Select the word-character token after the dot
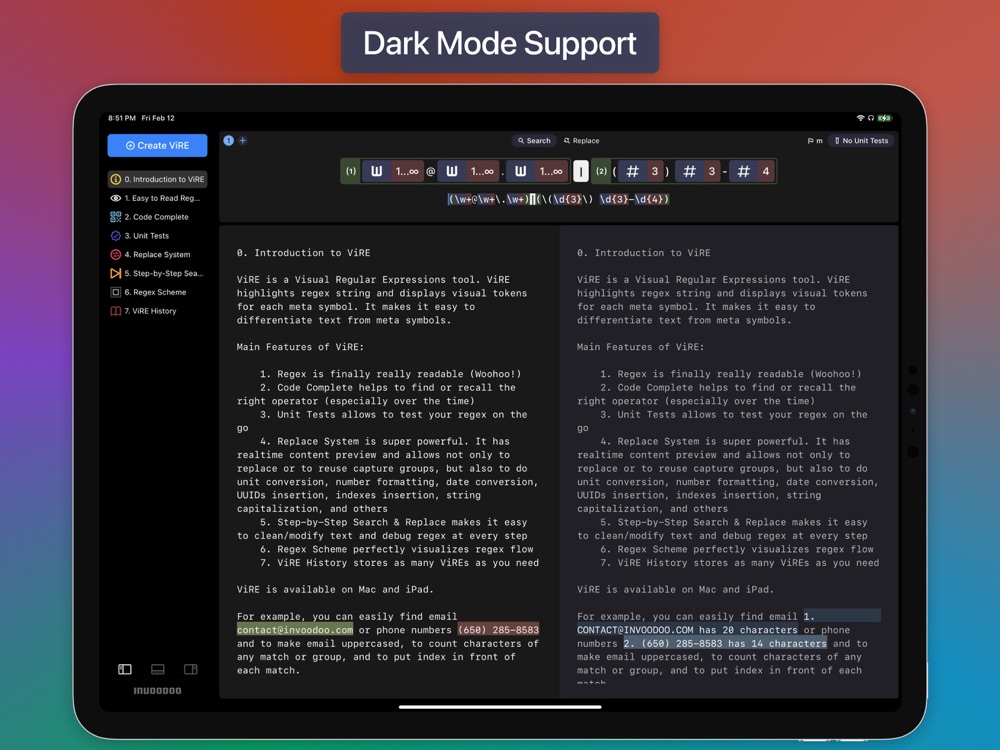 [520, 172]
